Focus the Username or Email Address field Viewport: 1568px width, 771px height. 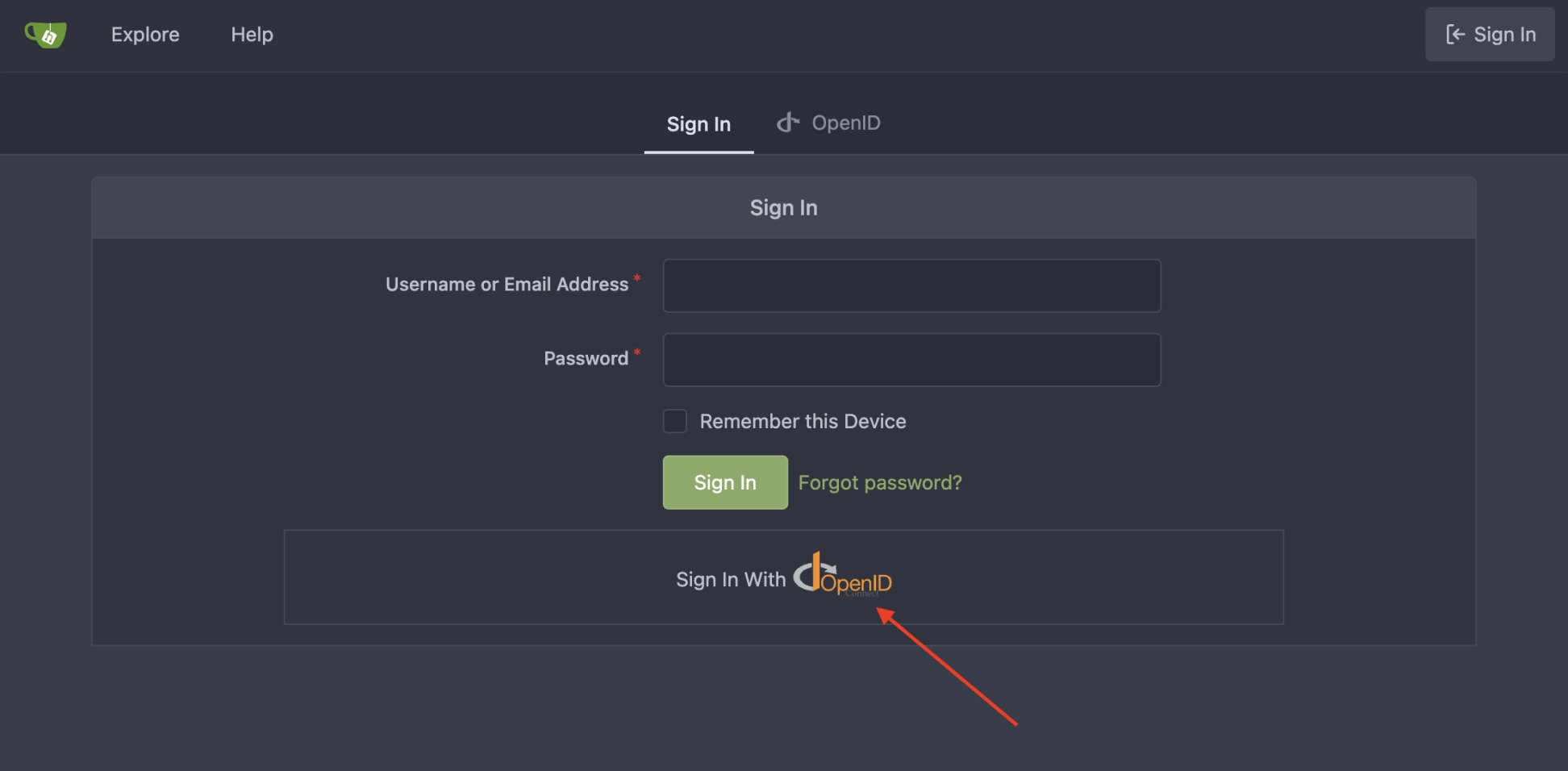[911, 285]
